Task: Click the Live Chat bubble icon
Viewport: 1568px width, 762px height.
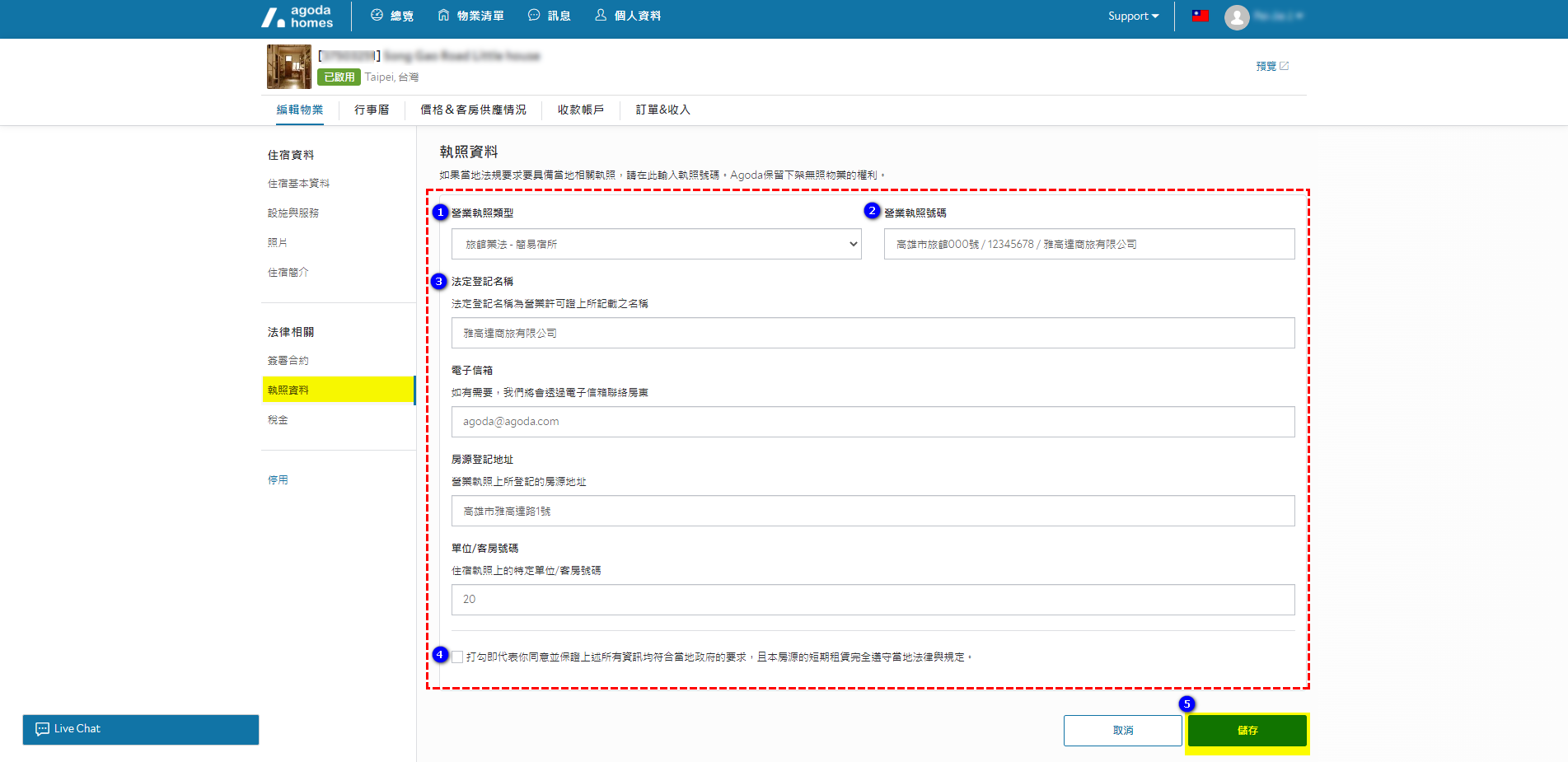Action: click(42, 729)
